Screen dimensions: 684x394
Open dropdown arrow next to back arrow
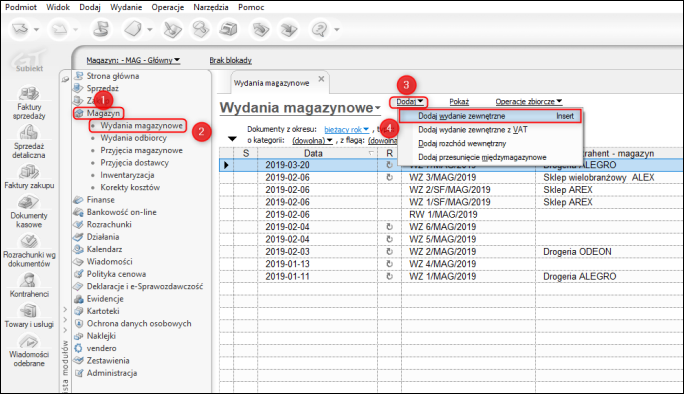(36, 30)
